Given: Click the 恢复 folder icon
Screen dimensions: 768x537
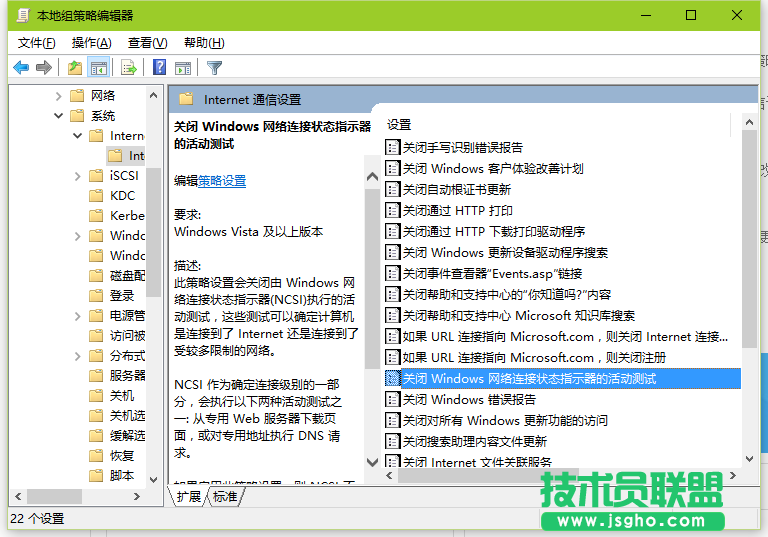Looking at the screenshot, I should coord(96,456).
